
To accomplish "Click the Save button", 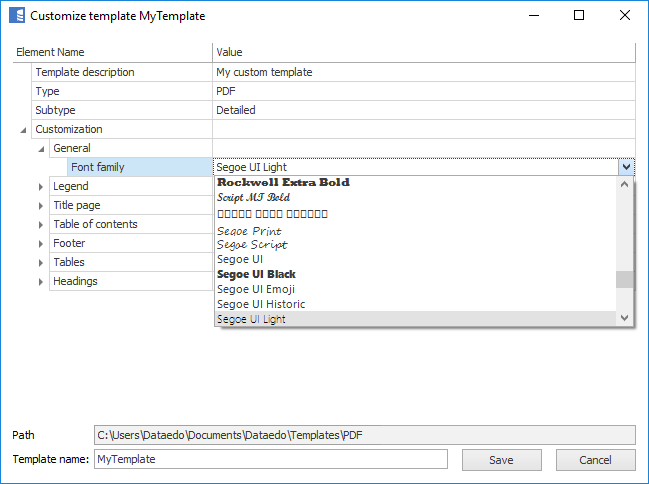I will [x=501, y=460].
